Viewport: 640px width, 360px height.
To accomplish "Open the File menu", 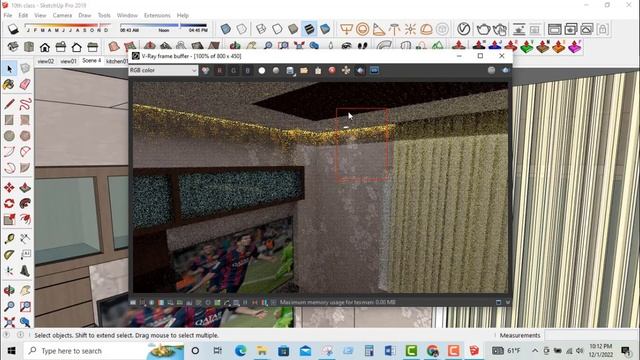I will [8, 15].
